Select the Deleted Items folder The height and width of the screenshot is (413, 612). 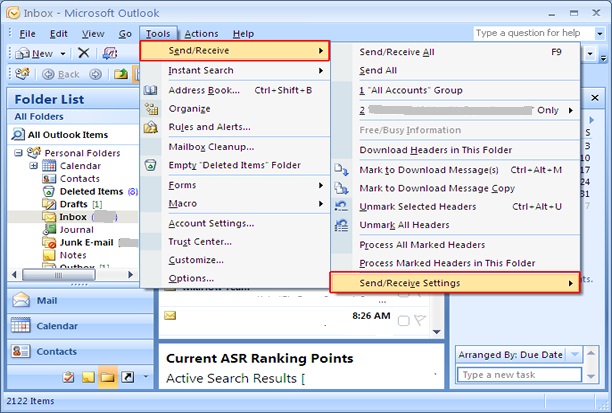(91, 191)
